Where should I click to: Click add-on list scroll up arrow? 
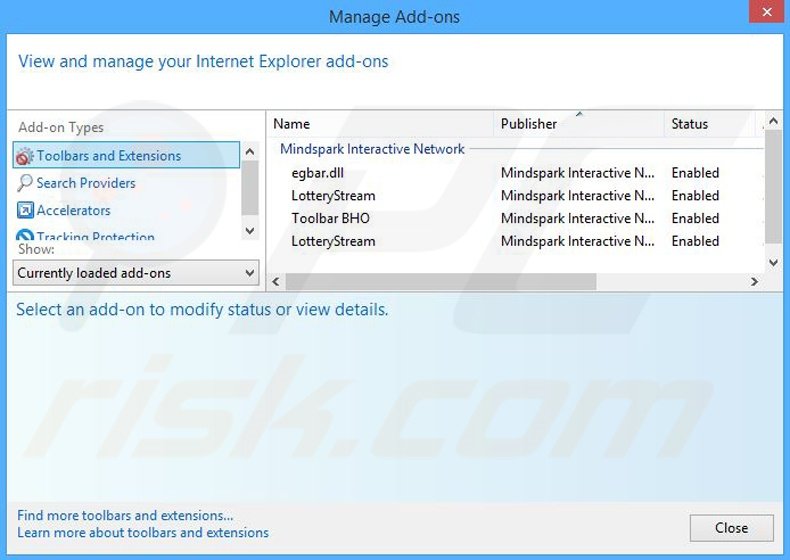(x=773, y=121)
